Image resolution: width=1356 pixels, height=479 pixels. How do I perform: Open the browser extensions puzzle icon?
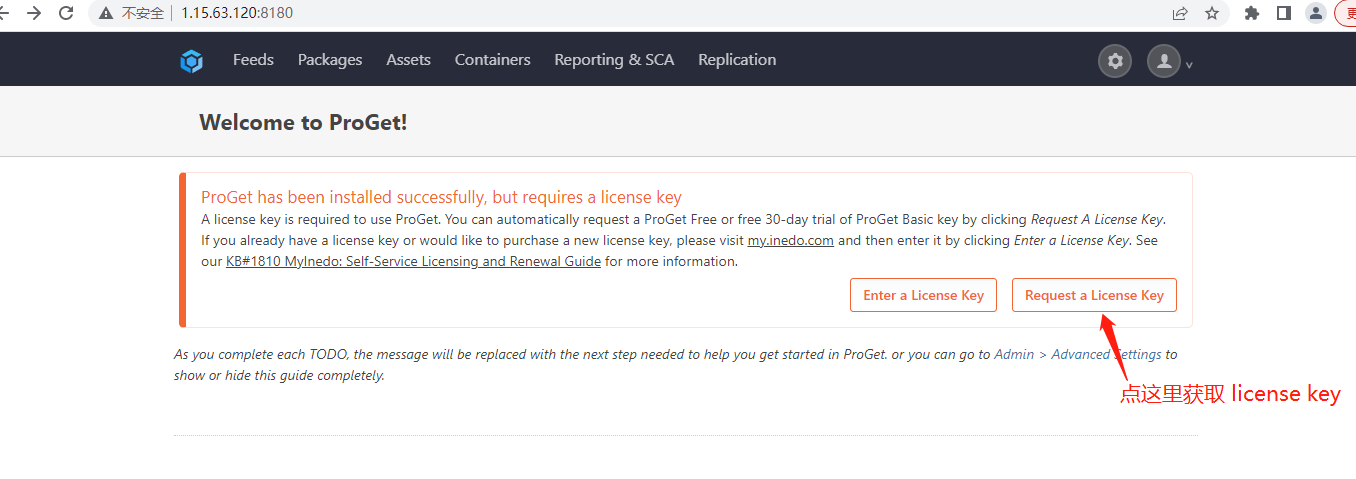coord(1252,13)
